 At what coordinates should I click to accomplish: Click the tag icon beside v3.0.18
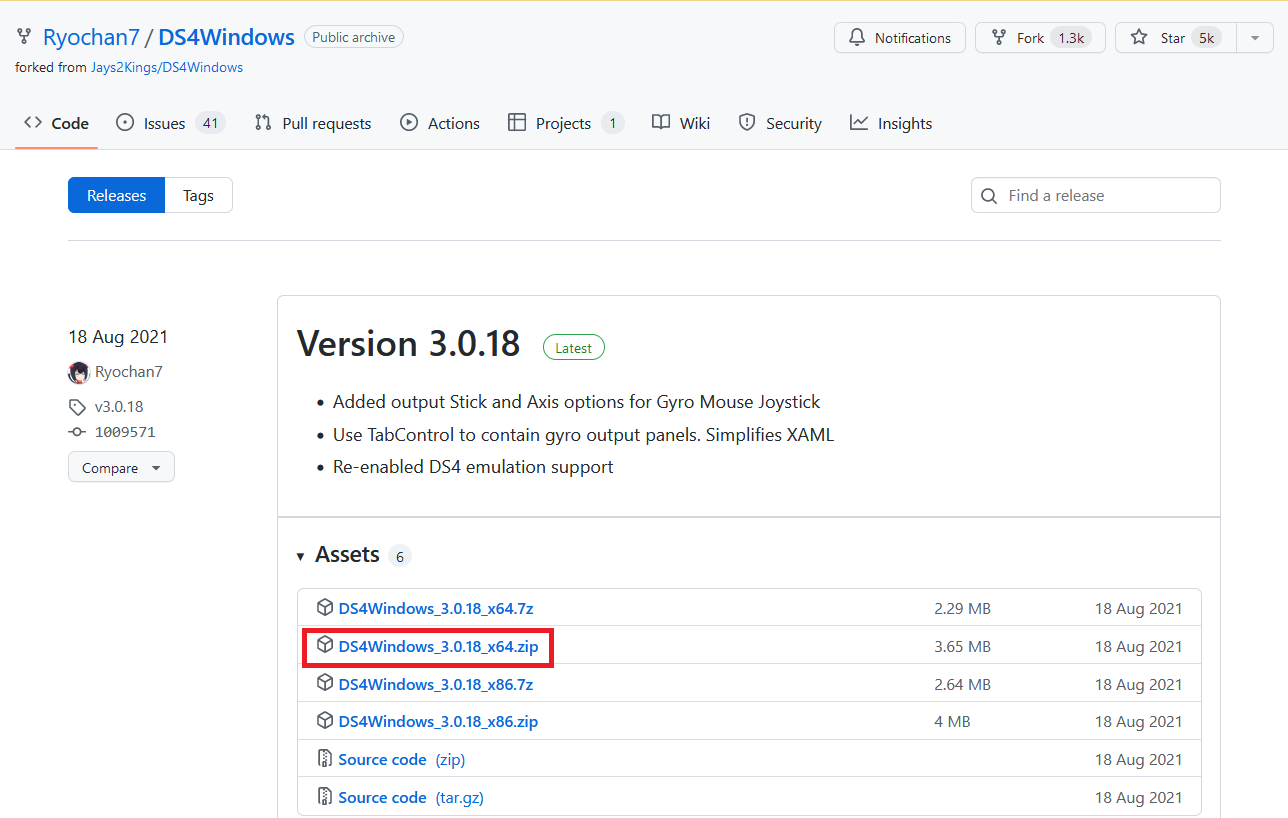pos(77,407)
